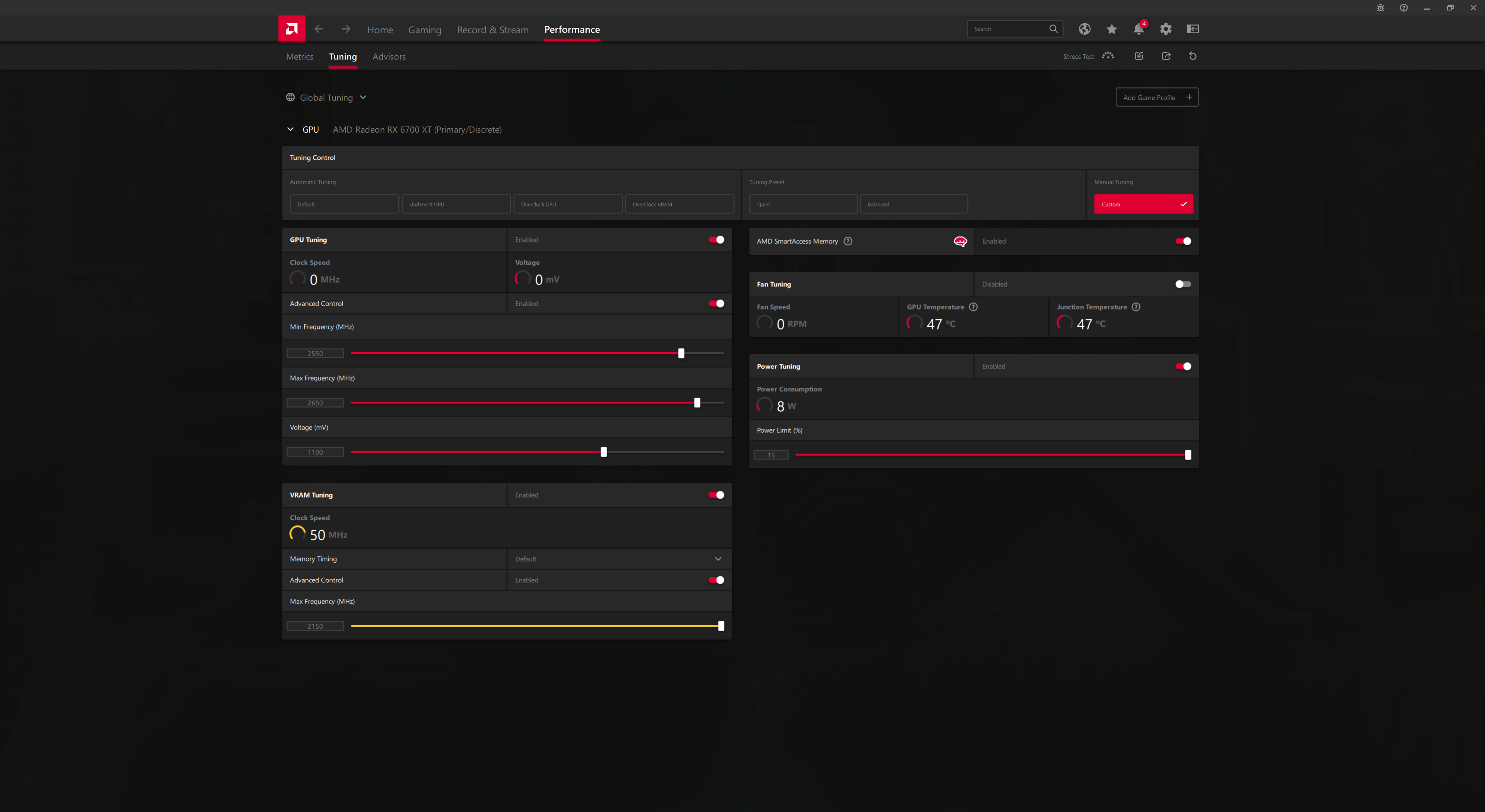Click the Power Limit 15 field

[x=771, y=455]
